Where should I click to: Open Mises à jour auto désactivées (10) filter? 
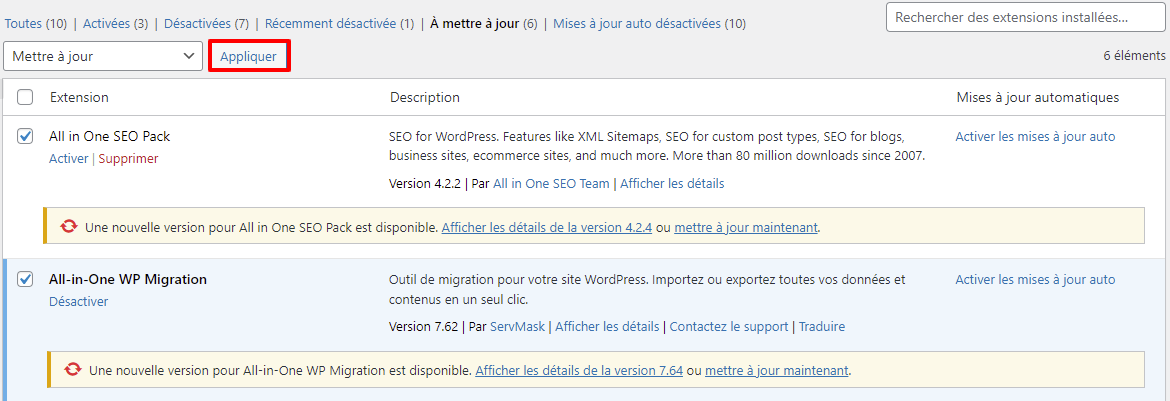pos(649,24)
